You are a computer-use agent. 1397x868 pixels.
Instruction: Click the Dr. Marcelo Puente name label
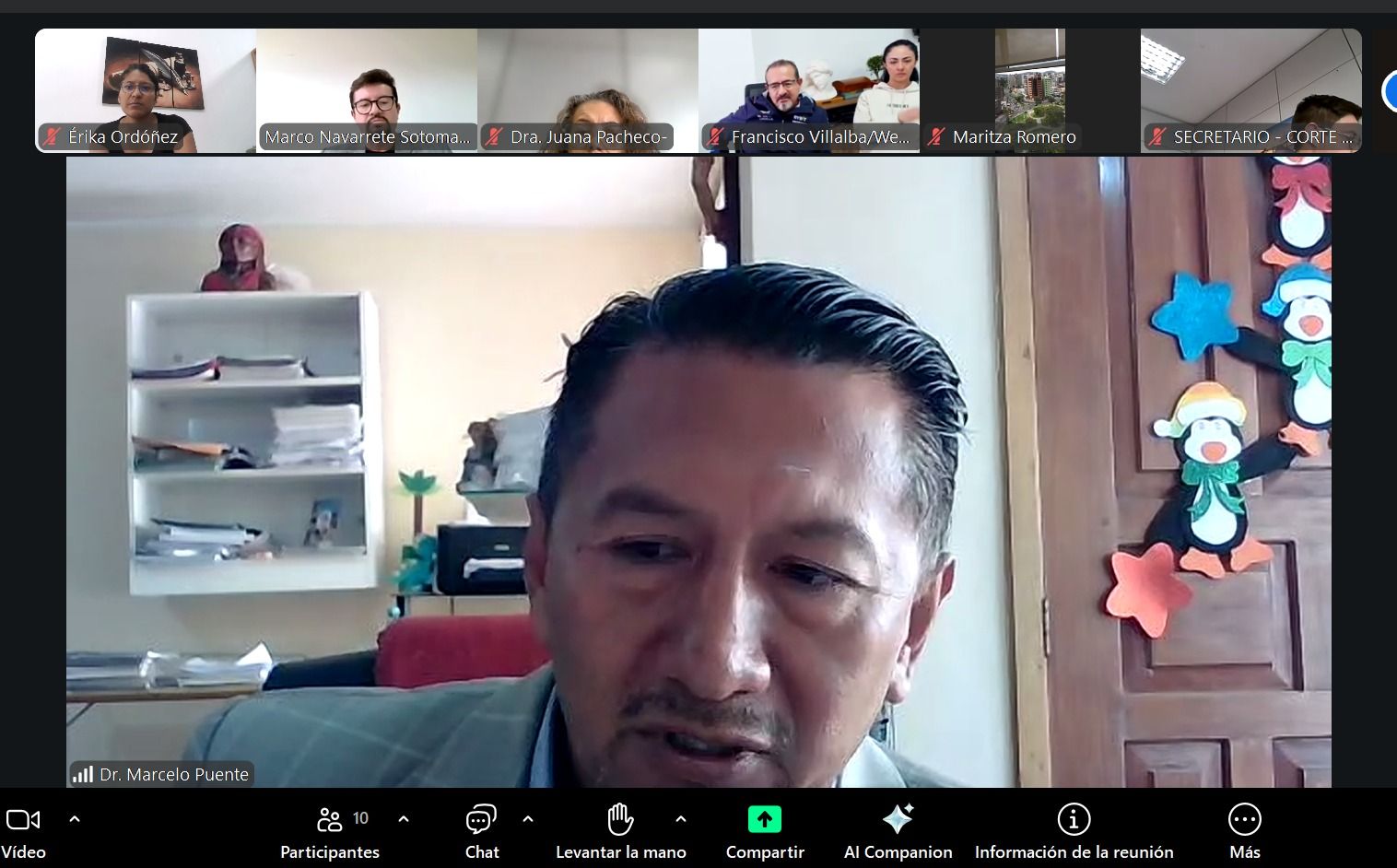coord(173,775)
